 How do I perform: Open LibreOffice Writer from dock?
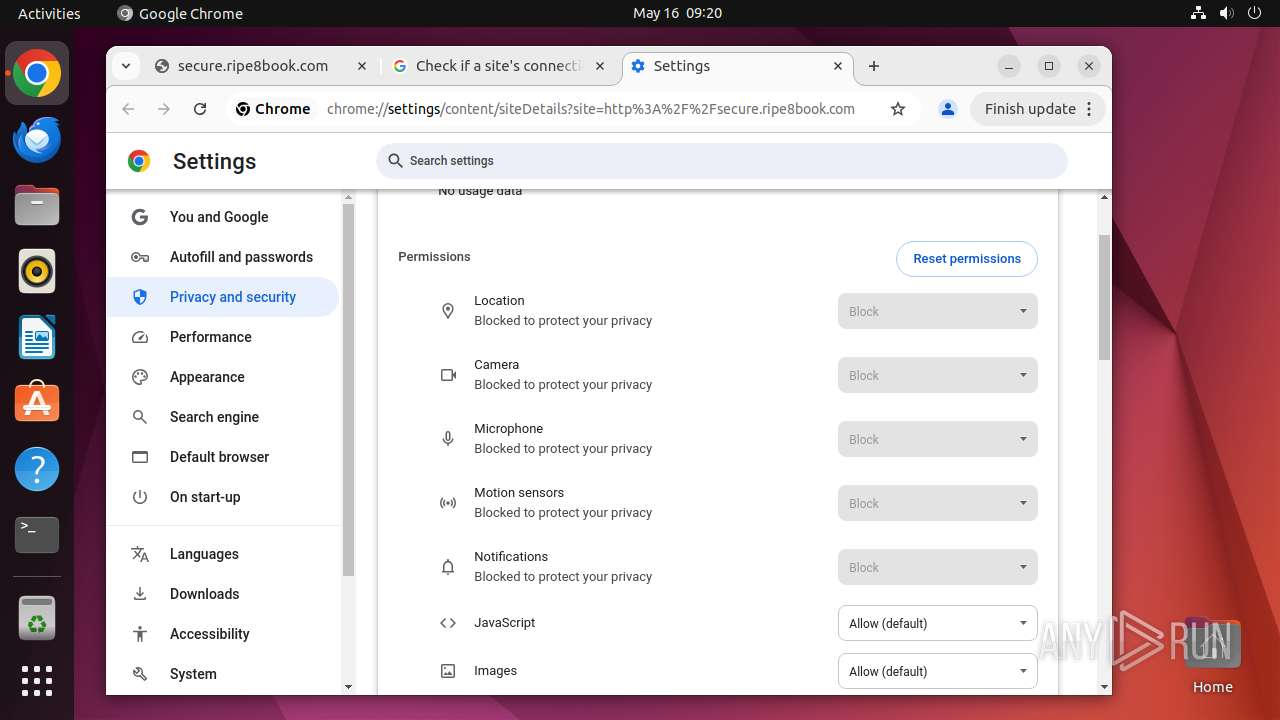[x=37, y=337]
